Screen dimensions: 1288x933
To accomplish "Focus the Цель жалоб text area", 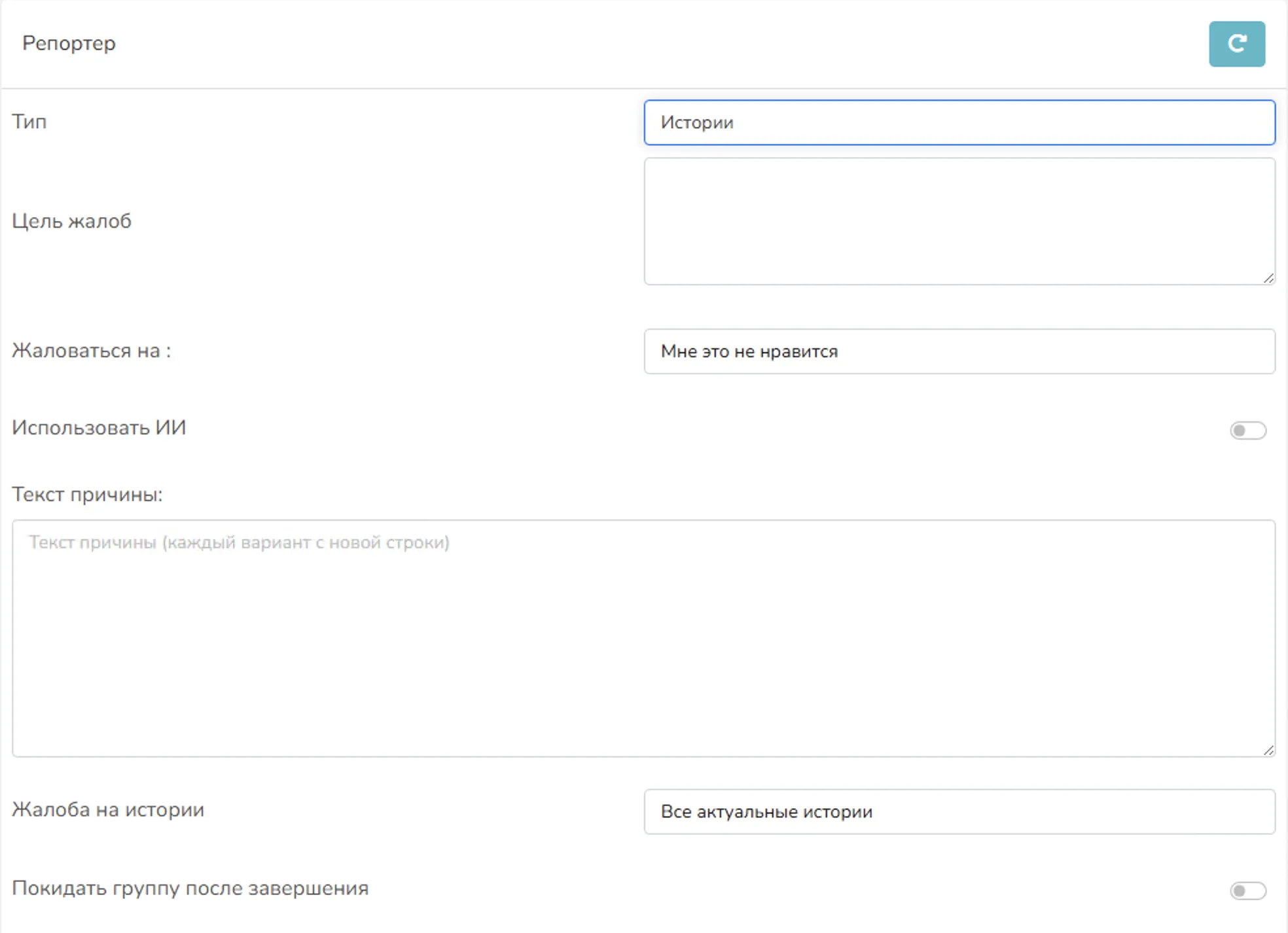I will (959, 220).
